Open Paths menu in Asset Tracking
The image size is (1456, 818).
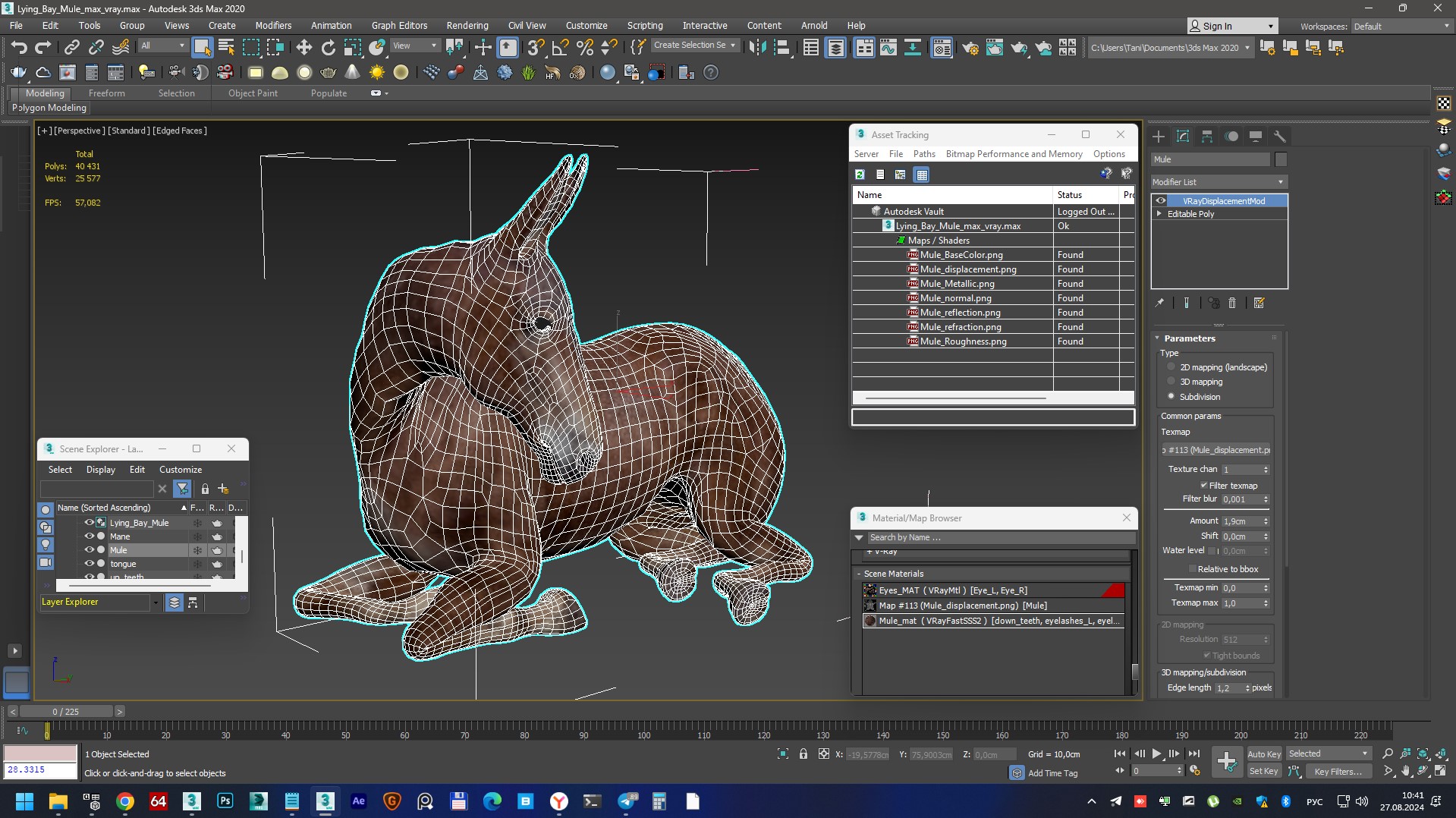point(923,153)
